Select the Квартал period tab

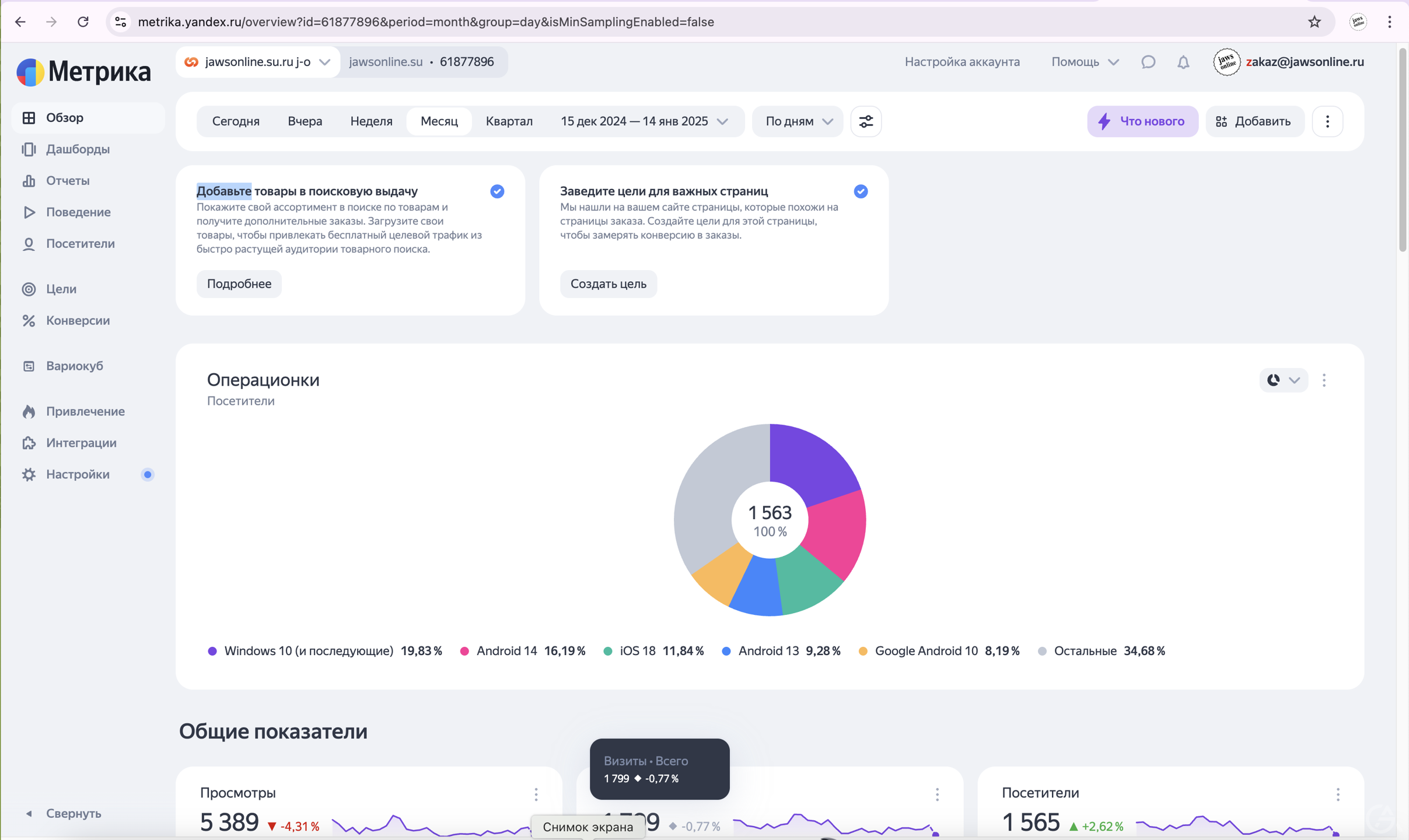point(509,121)
